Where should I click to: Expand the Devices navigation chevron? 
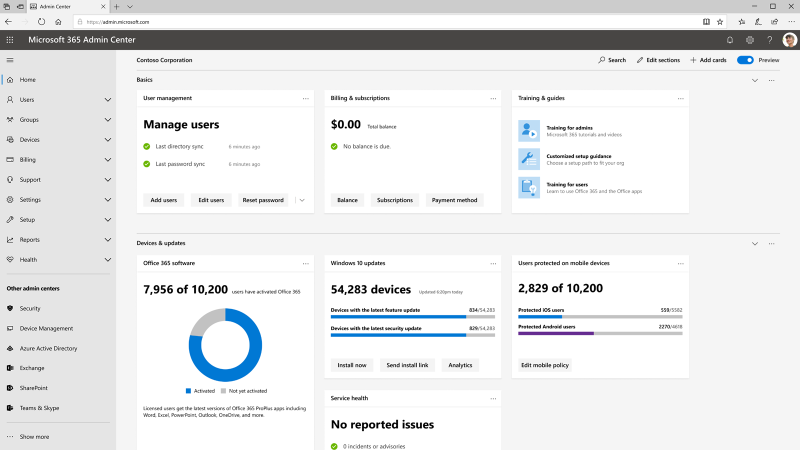pyautogui.click(x=108, y=140)
